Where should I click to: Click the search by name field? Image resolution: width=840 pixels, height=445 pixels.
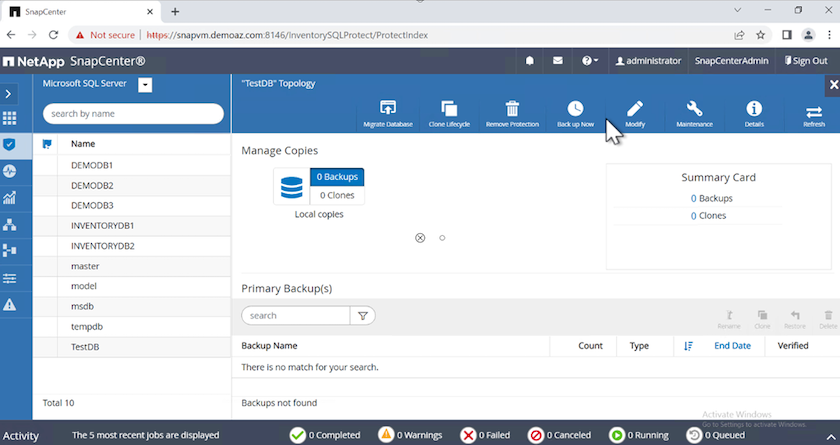point(133,114)
